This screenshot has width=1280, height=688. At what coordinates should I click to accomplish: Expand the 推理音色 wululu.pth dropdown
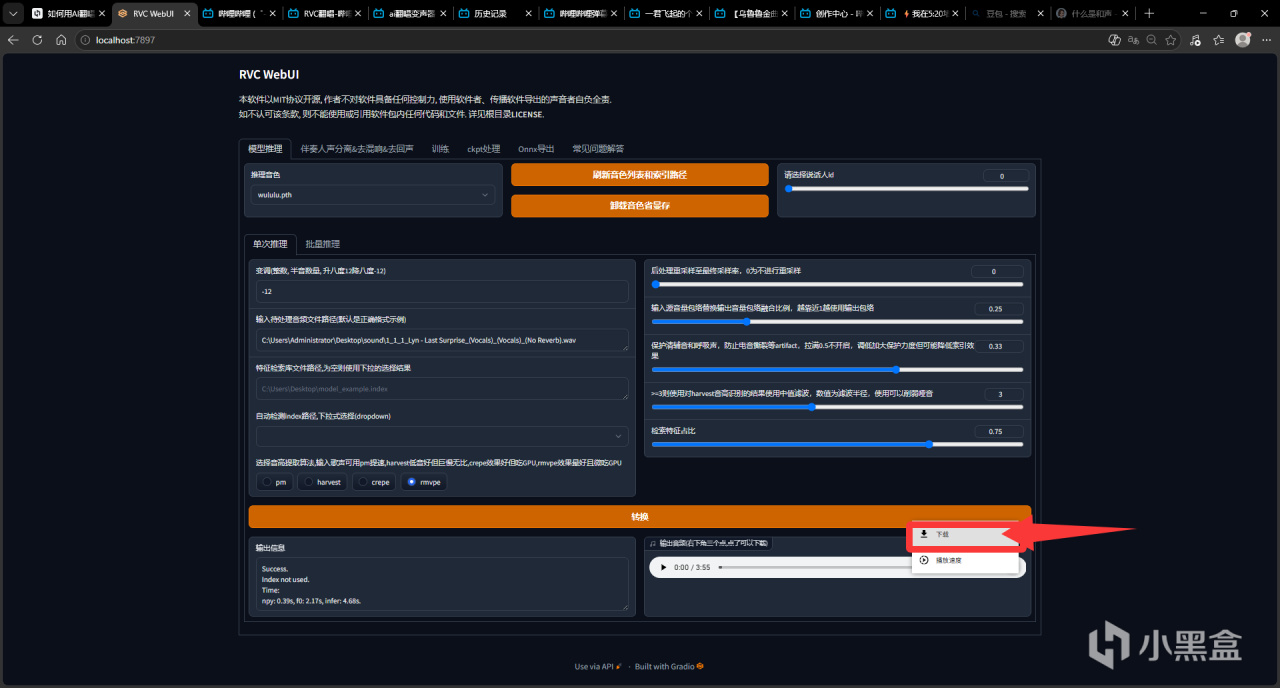372,195
